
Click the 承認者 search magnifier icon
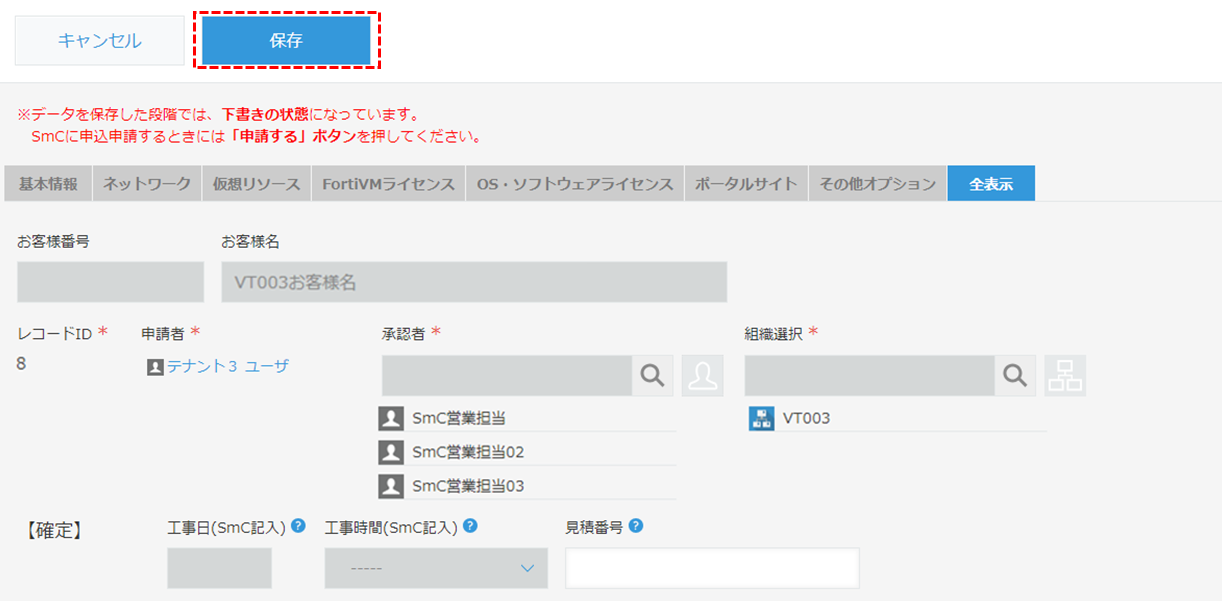click(653, 376)
